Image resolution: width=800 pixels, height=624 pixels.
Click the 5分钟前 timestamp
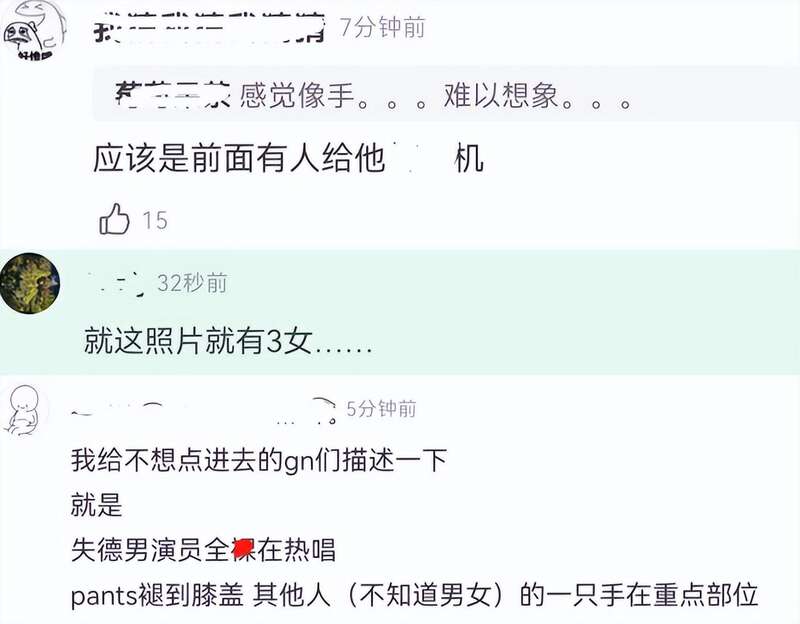pos(381,409)
